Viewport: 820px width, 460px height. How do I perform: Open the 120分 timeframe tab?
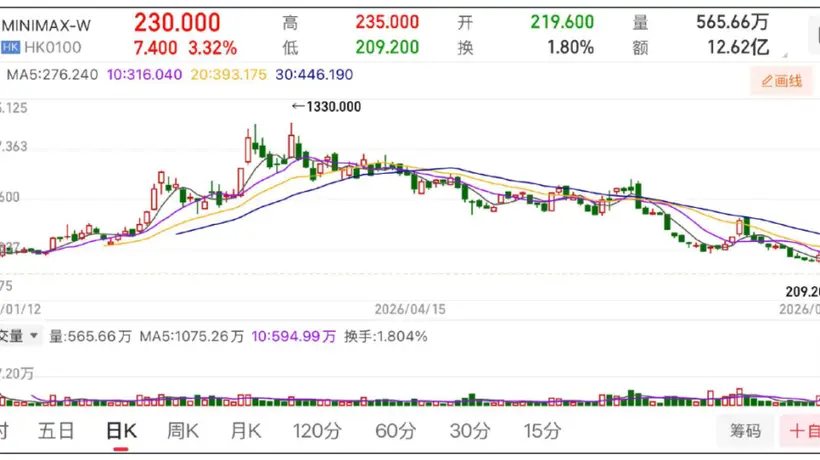click(317, 431)
